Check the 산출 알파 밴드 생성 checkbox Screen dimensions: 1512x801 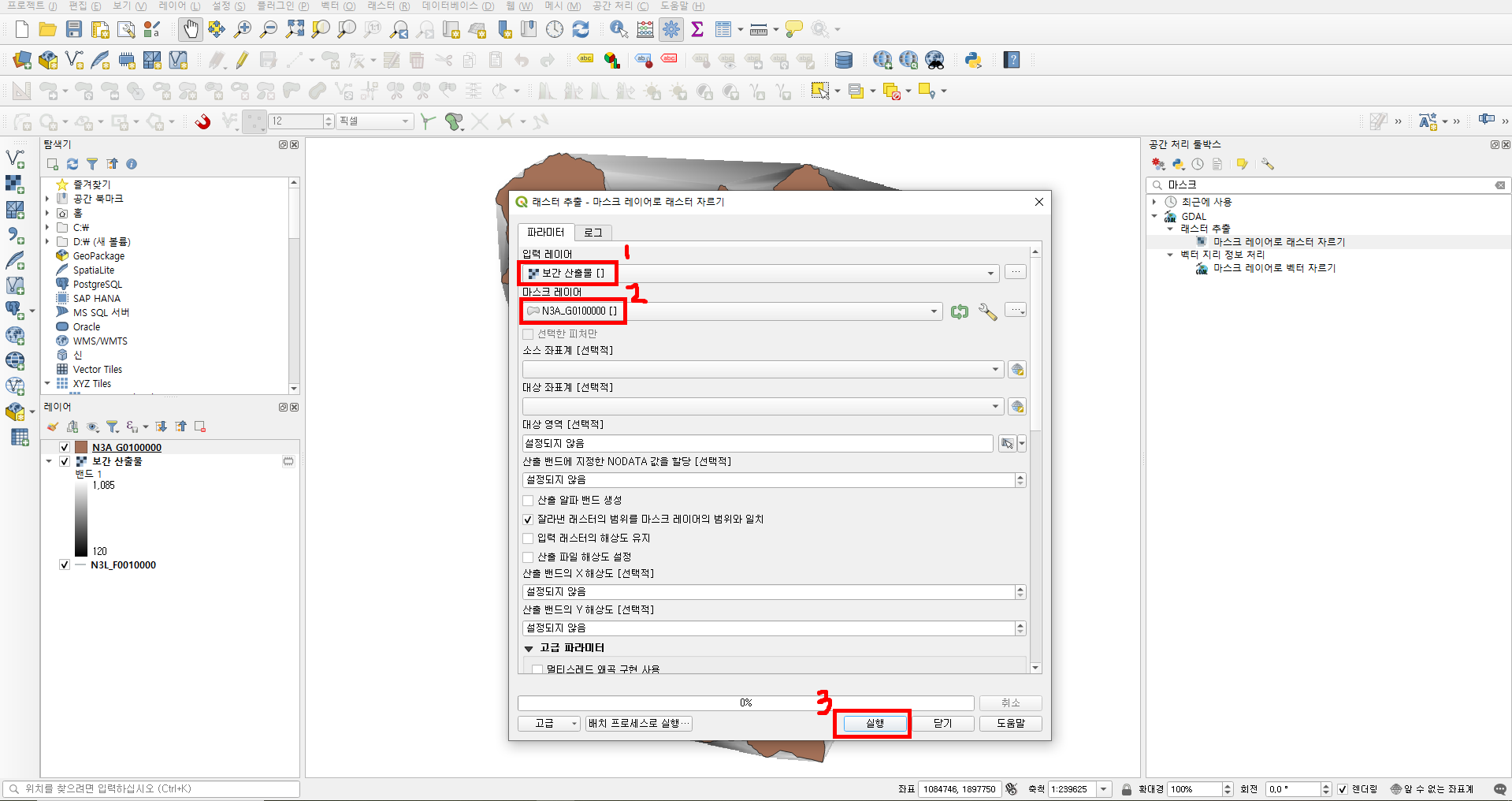pos(528,501)
